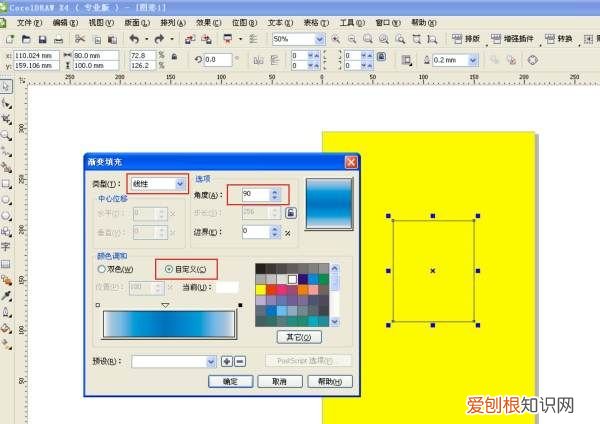600x424 pixels.
Task: Click the Cut scissors icon
Action: pos(80,39)
